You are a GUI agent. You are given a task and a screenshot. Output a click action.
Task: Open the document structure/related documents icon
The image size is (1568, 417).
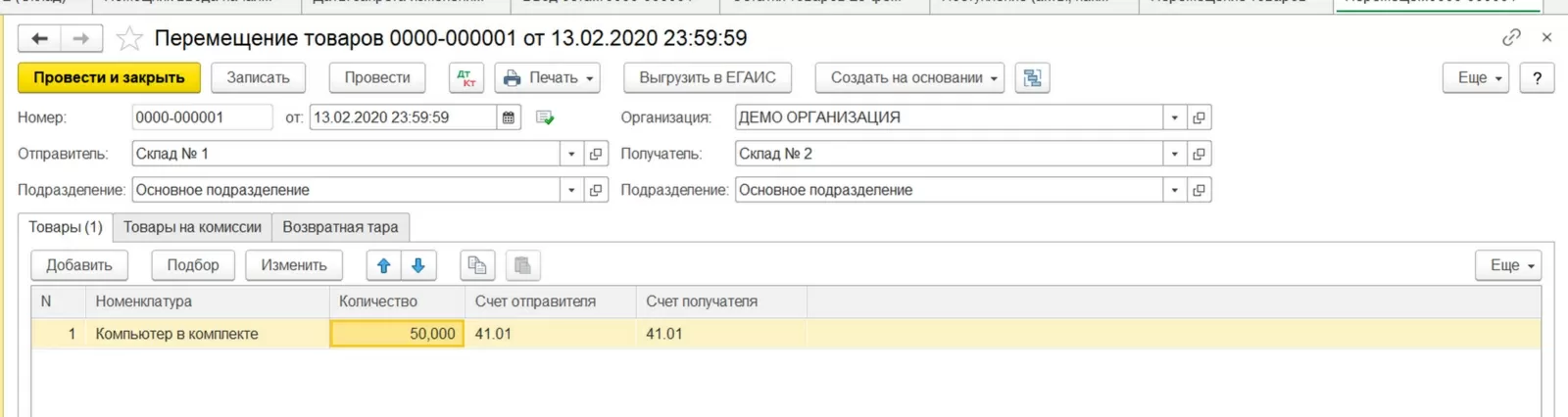(1032, 77)
